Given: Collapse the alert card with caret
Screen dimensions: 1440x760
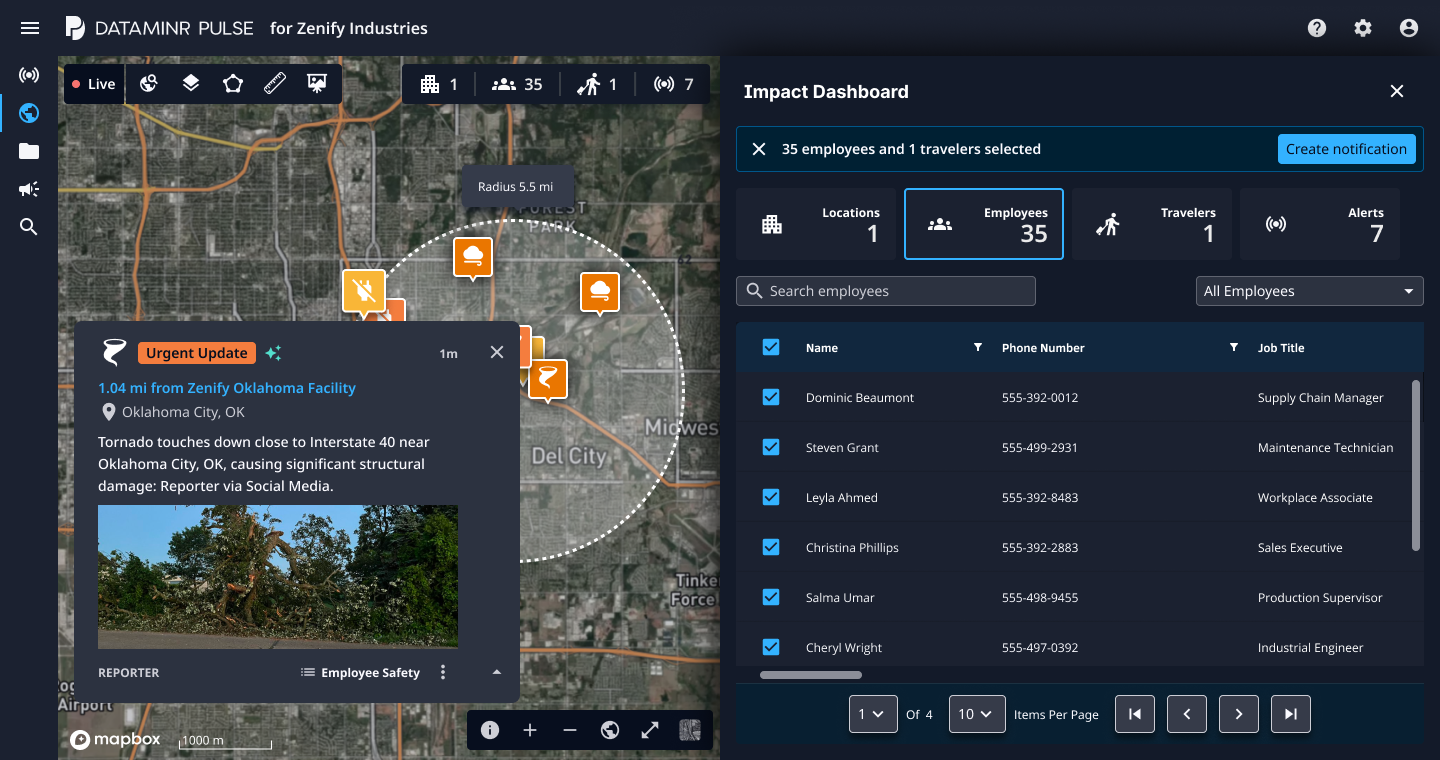Looking at the screenshot, I should [497, 673].
